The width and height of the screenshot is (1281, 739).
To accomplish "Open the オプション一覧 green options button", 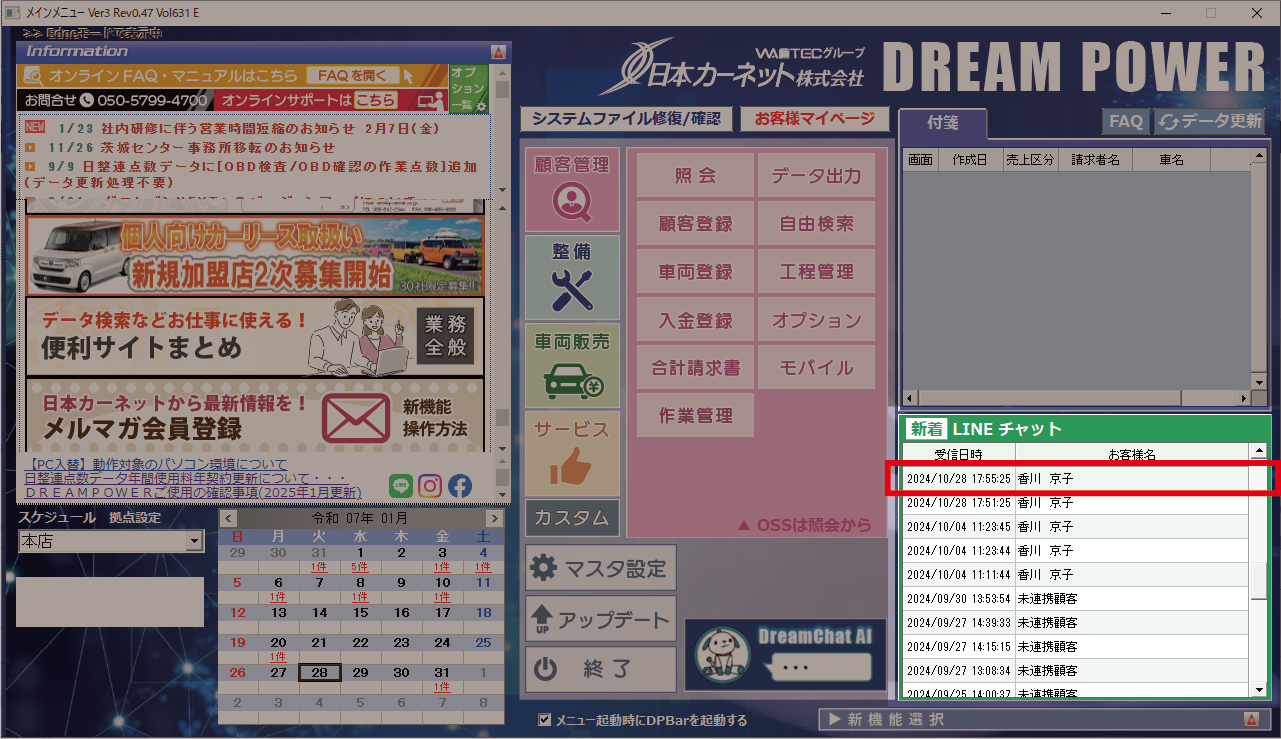I will 468,89.
